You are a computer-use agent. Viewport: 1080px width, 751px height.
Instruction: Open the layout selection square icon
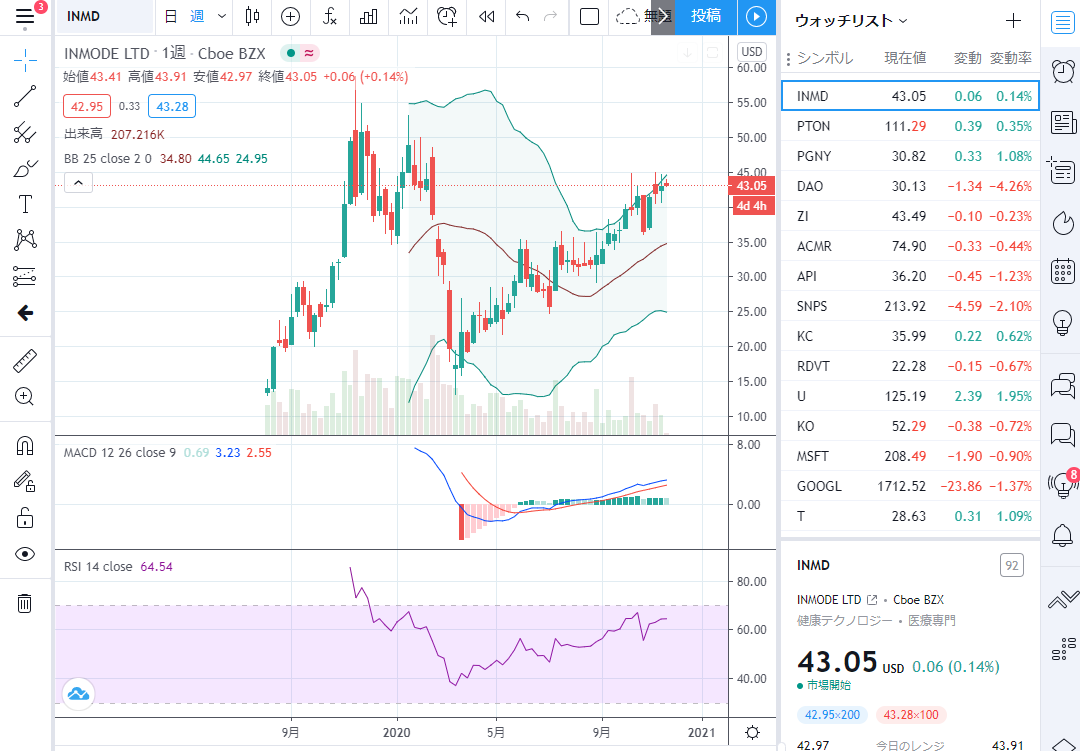(x=590, y=17)
